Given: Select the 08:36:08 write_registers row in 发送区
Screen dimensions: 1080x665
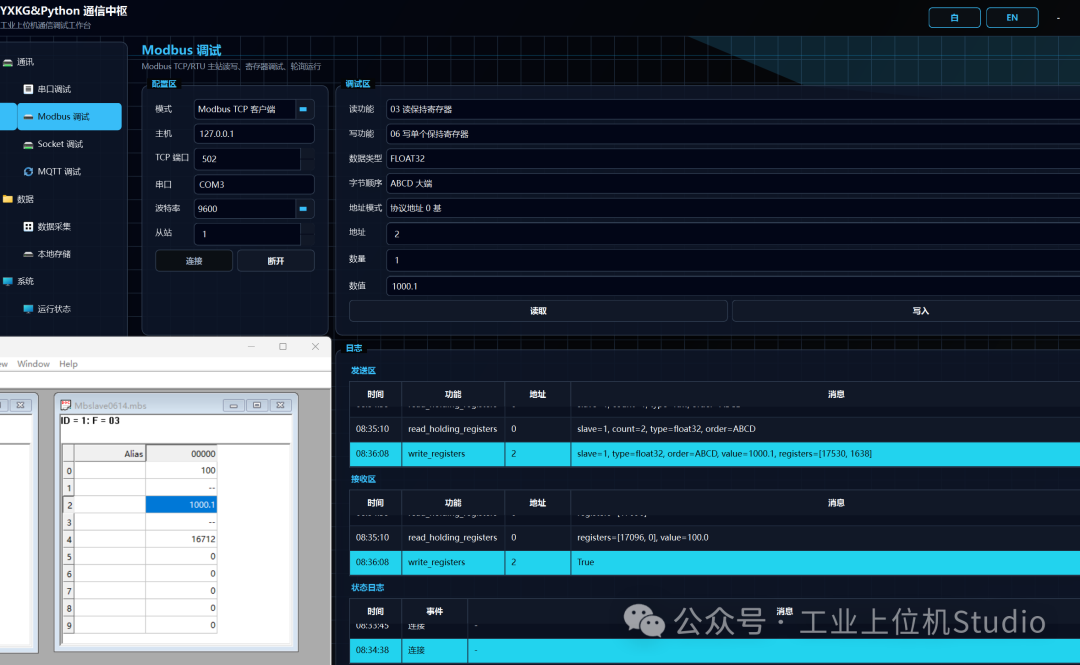Looking at the screenshot, I should [714, 453].
